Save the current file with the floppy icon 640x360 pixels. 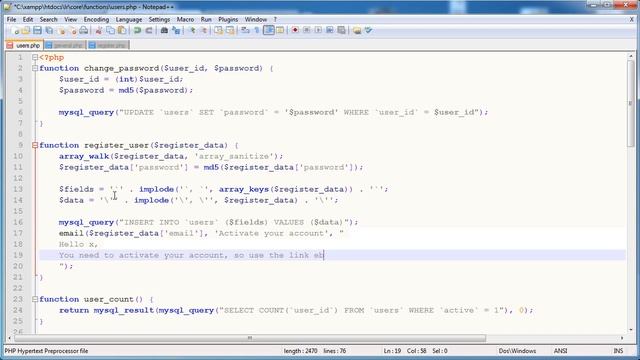pos(37,31)
